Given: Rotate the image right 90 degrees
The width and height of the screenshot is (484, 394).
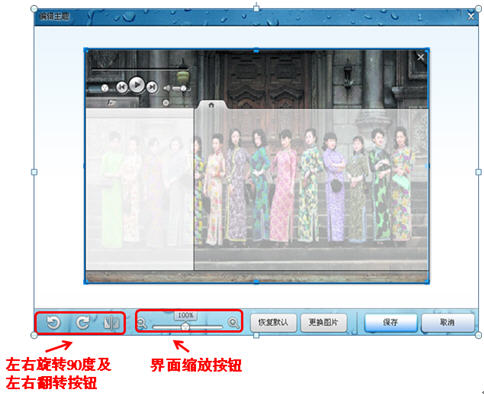Looking at the screenshot, I should [82, 323].
